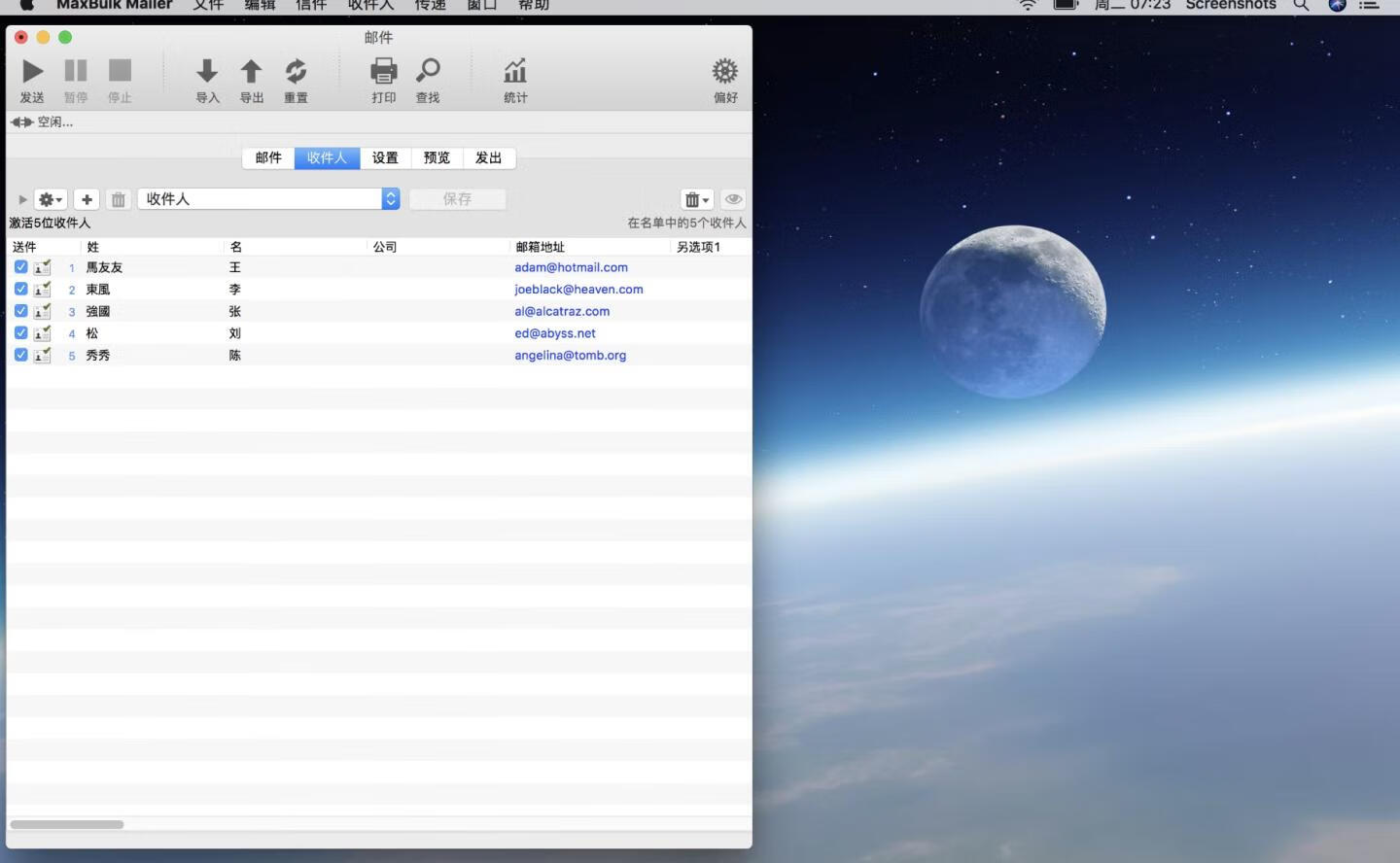
Task: Click the al@alcatraz.com email address
Action: point(562,311)
